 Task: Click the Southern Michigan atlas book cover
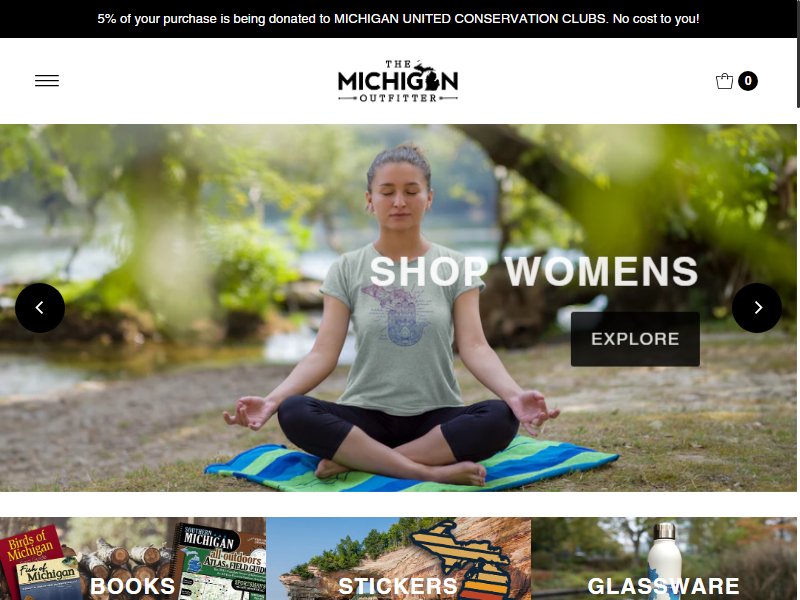[x=218, y=561]
